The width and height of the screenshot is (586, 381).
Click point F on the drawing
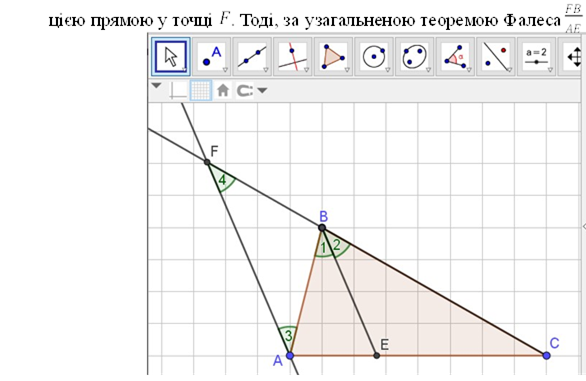pyautogui.click(x=207, y=162)
